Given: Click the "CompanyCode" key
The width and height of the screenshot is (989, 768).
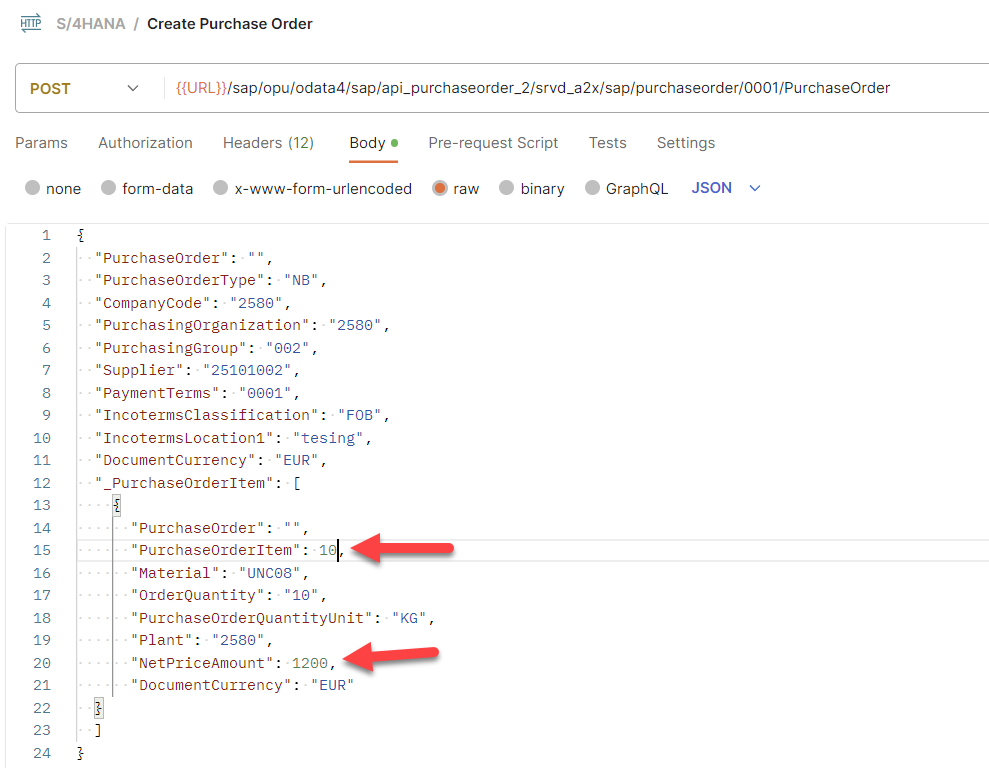Looking at the screenshot, I should (x=153, y=303).
